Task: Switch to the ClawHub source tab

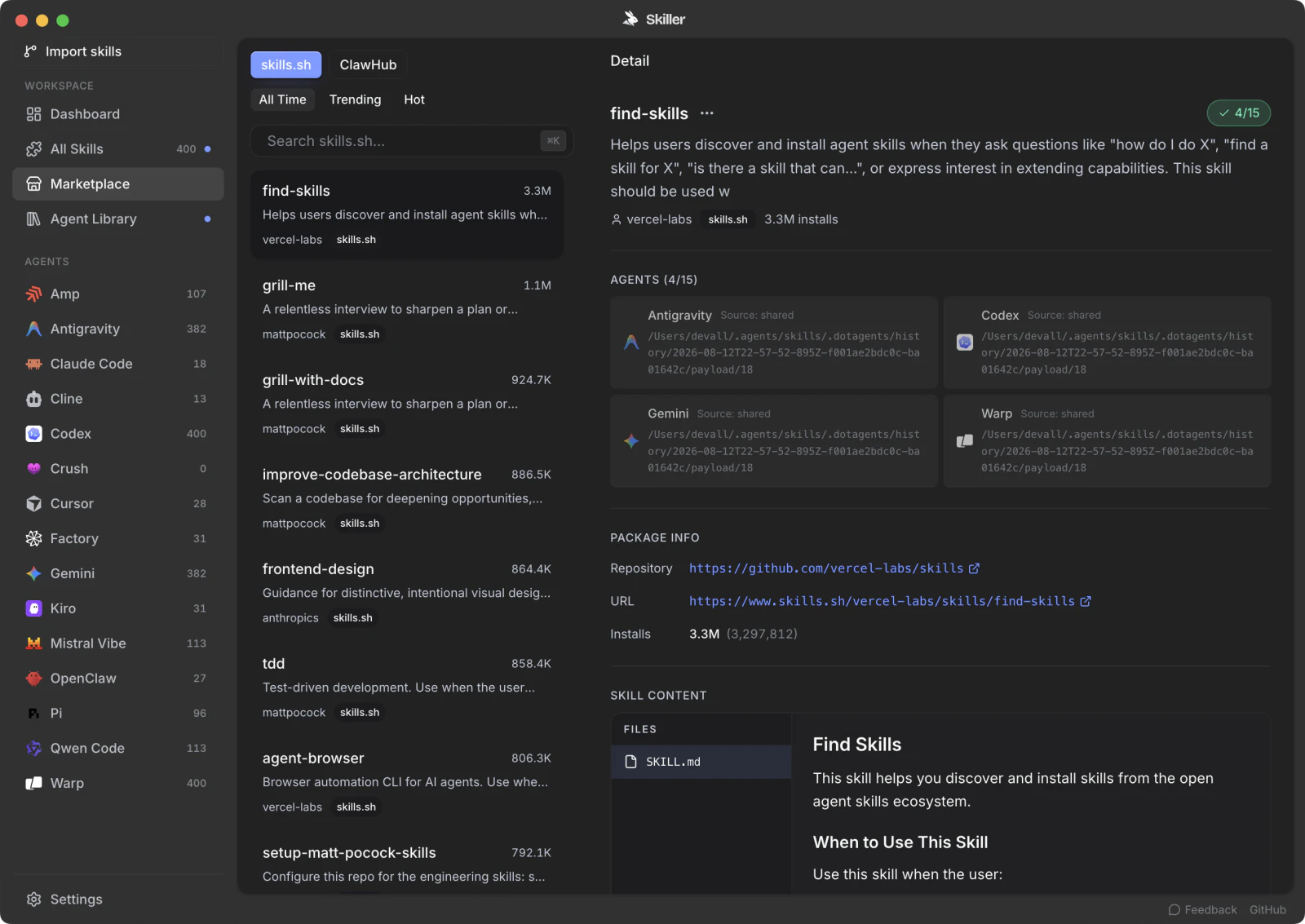Action: click(368, 64)
